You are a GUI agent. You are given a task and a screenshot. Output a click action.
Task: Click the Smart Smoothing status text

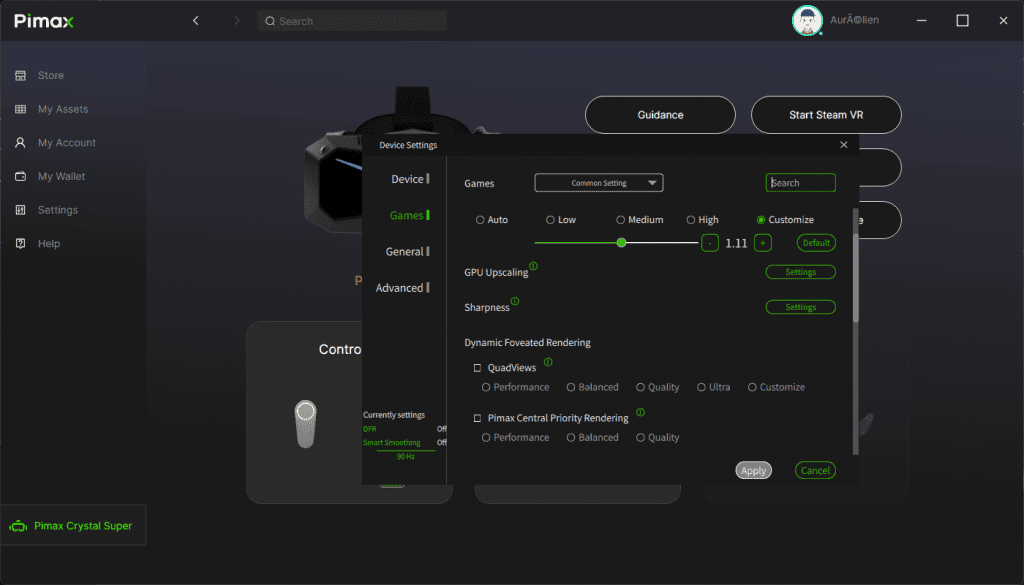pyautogui.click(x=392, y=443)
